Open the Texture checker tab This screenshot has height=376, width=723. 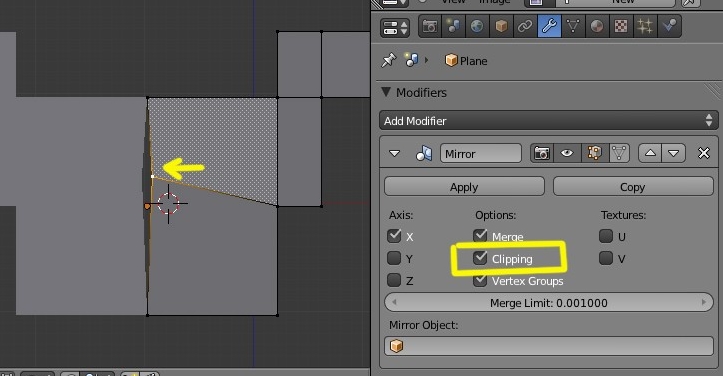click(x=621, y=26)
